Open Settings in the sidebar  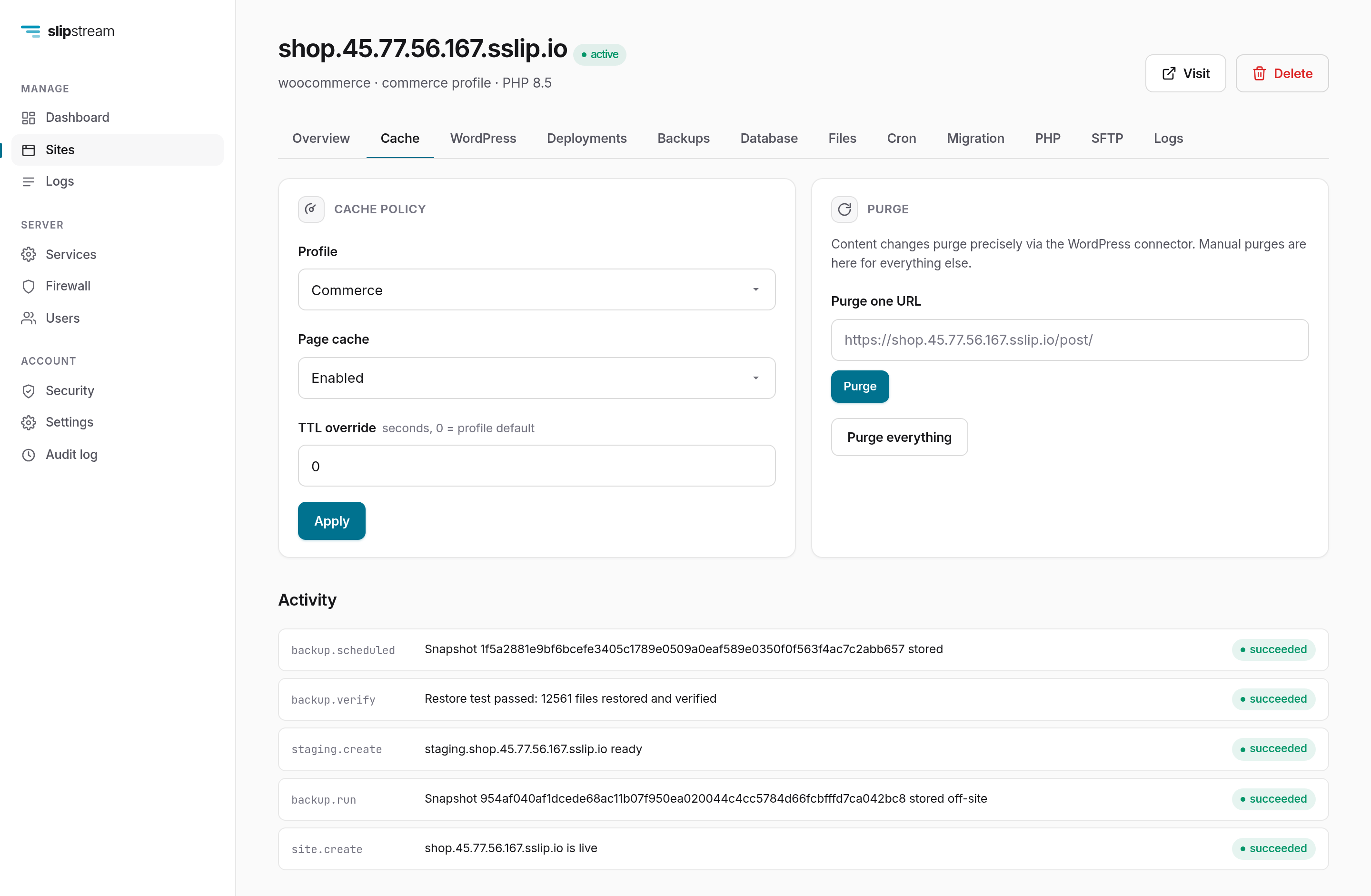point(118,422)
